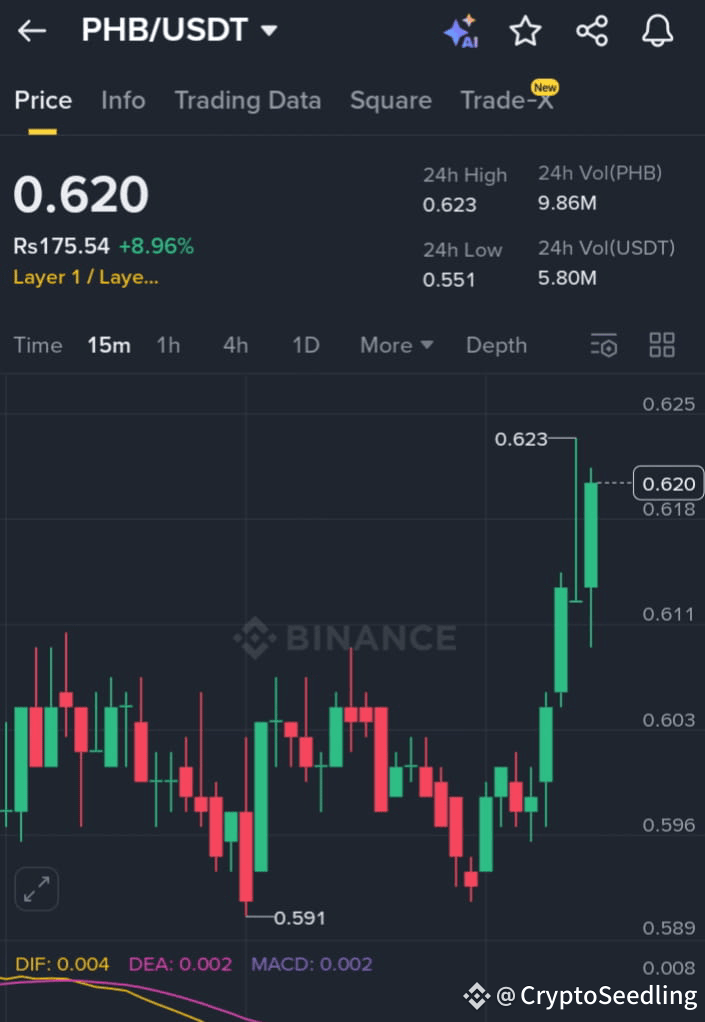Tap the 0.623 chart high marker
Screen dimensions: 705x1022
[x=521, y=439]
